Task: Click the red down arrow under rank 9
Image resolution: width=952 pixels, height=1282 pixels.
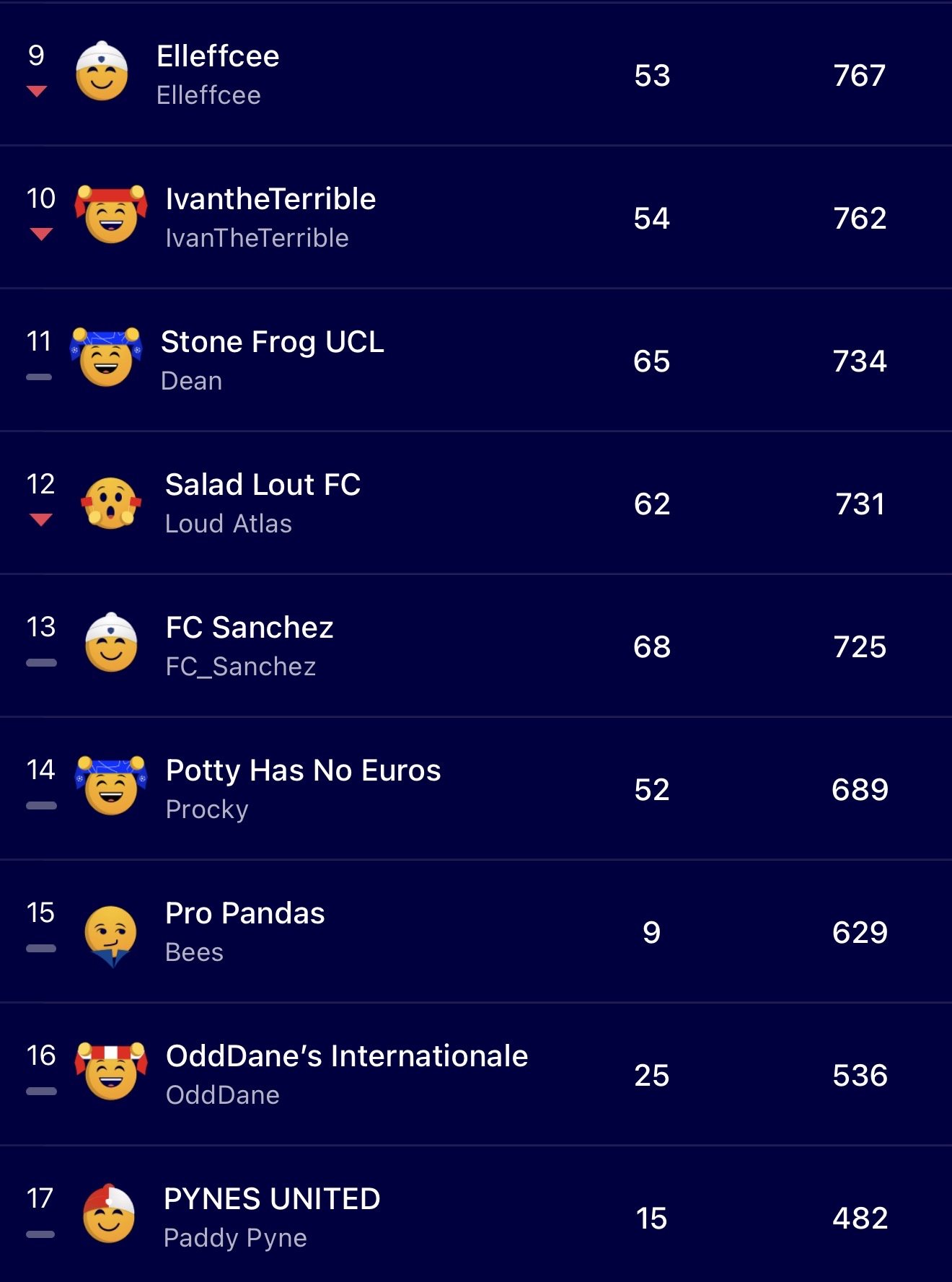Action: (37, 91)
